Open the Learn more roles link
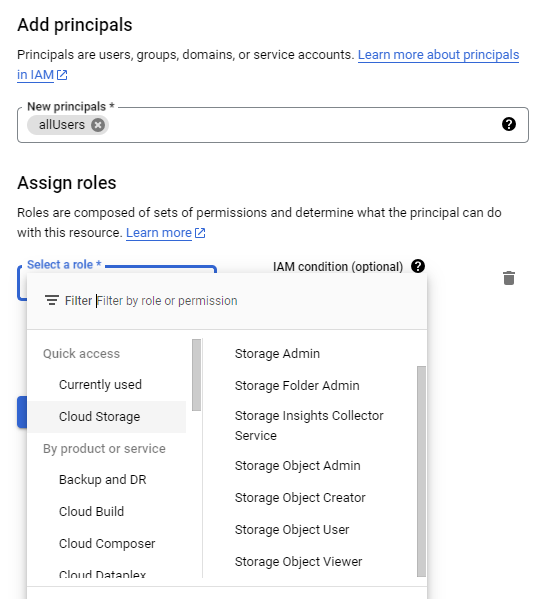543x599 pixels. (159, 233)
